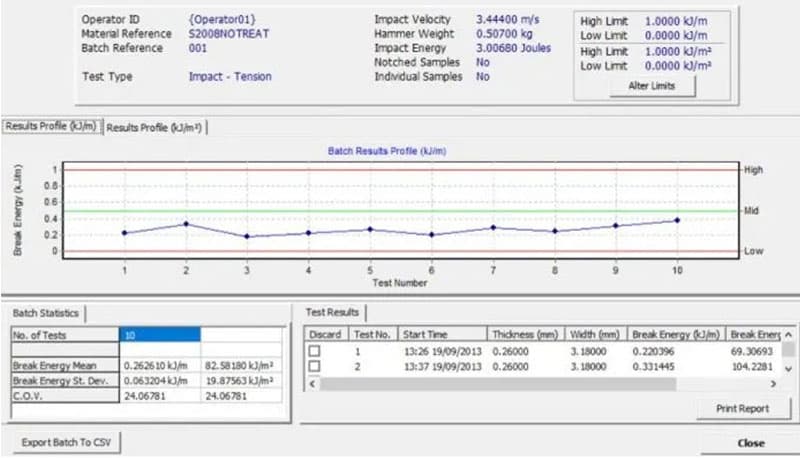Click test results scroll down arrow
Screen dimensions: 800x458
tap(788, 368)
